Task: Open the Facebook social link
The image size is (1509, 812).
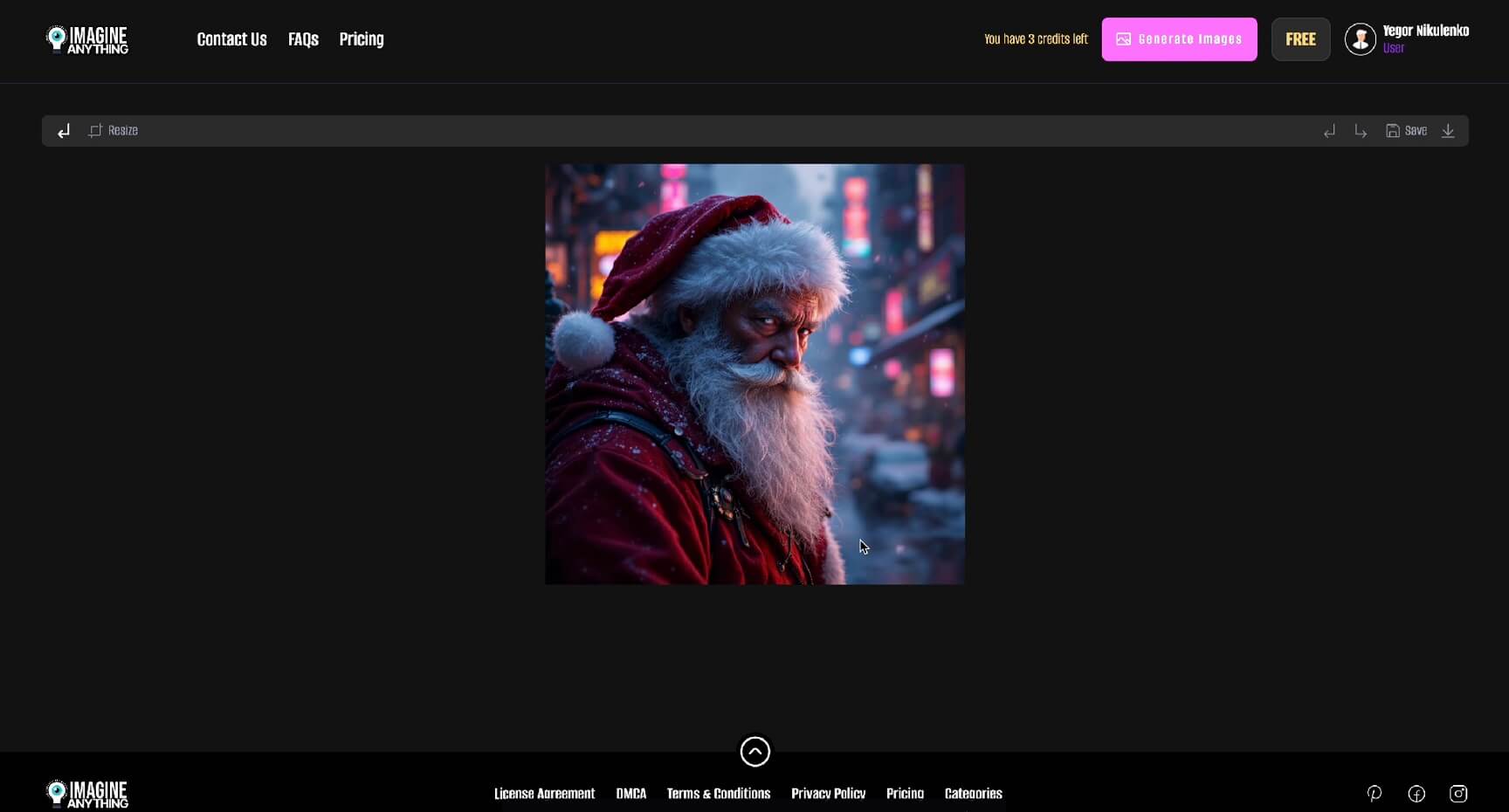Action: 1416,793
